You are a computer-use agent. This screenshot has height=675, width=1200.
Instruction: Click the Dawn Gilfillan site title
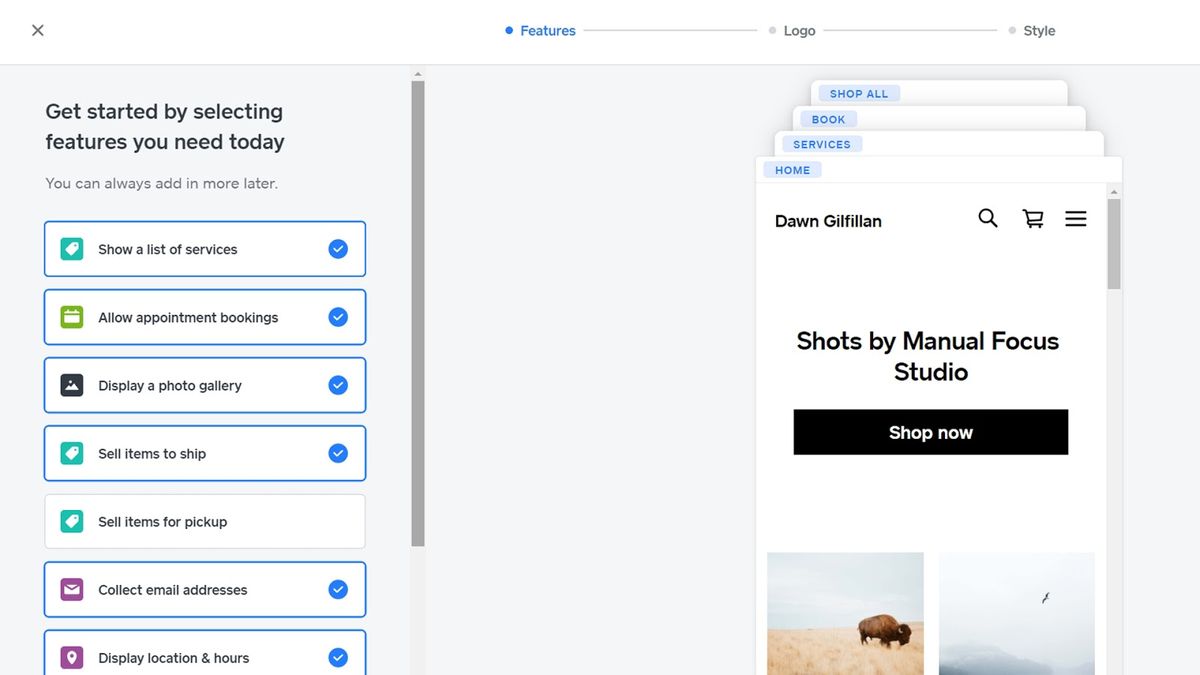(x=827, y=221)
